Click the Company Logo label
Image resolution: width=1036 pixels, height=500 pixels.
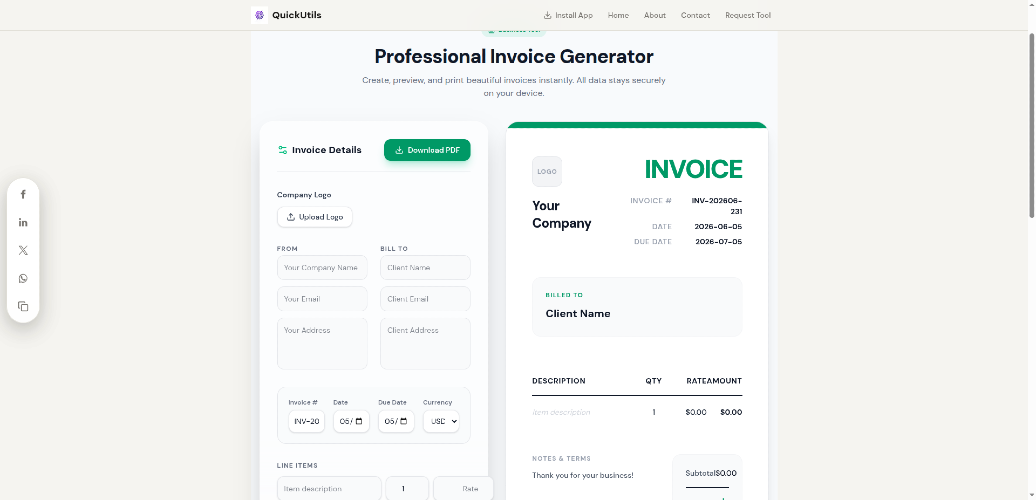tap(304, 195)
